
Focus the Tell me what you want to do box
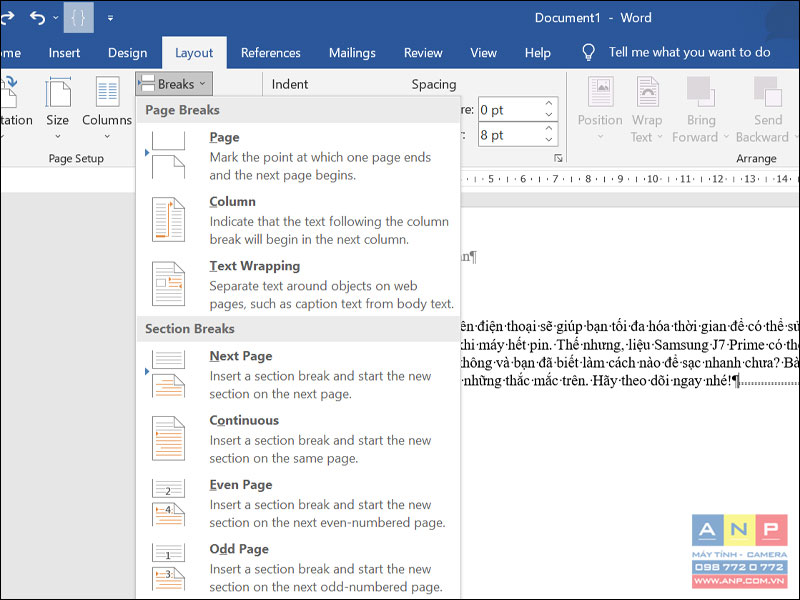click(x=689, y=52)
